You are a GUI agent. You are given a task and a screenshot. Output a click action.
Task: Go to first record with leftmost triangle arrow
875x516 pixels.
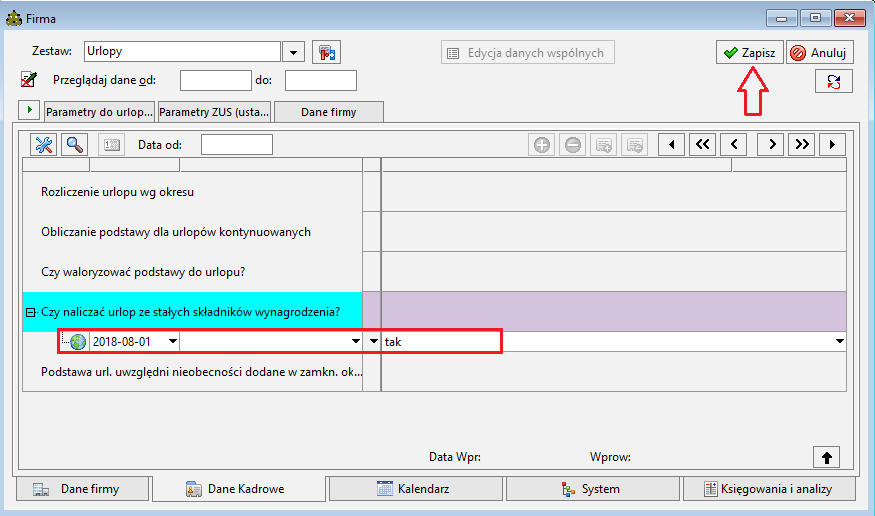point(671,145)
